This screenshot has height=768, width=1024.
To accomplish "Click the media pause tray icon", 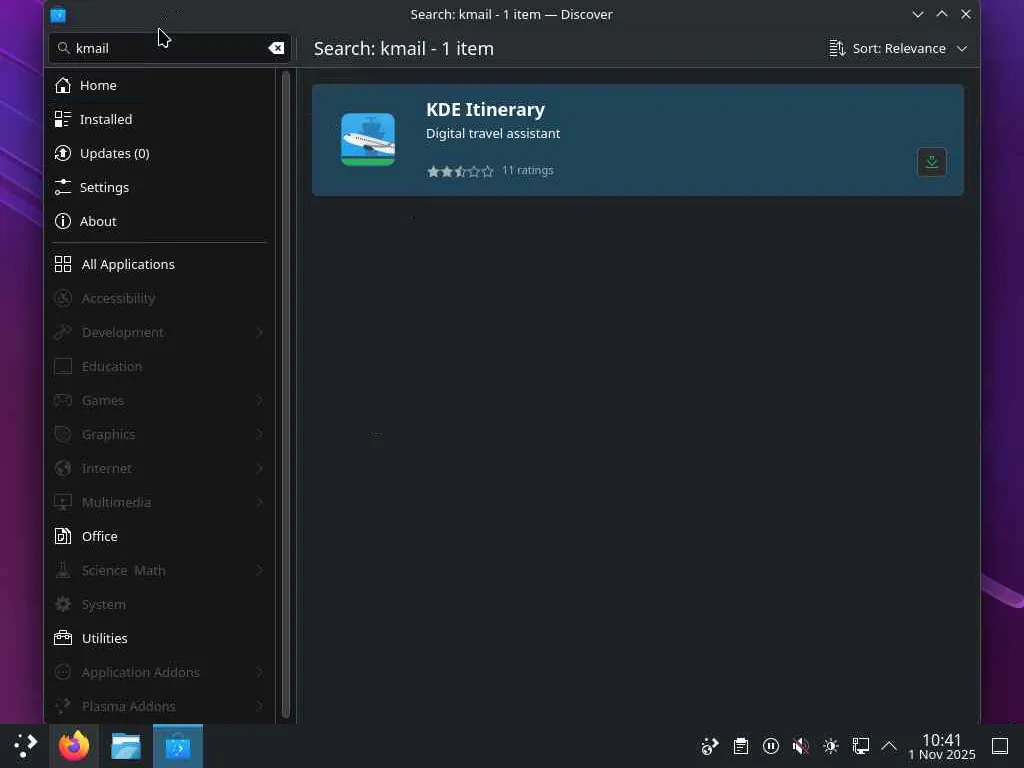I will point(771,746).
